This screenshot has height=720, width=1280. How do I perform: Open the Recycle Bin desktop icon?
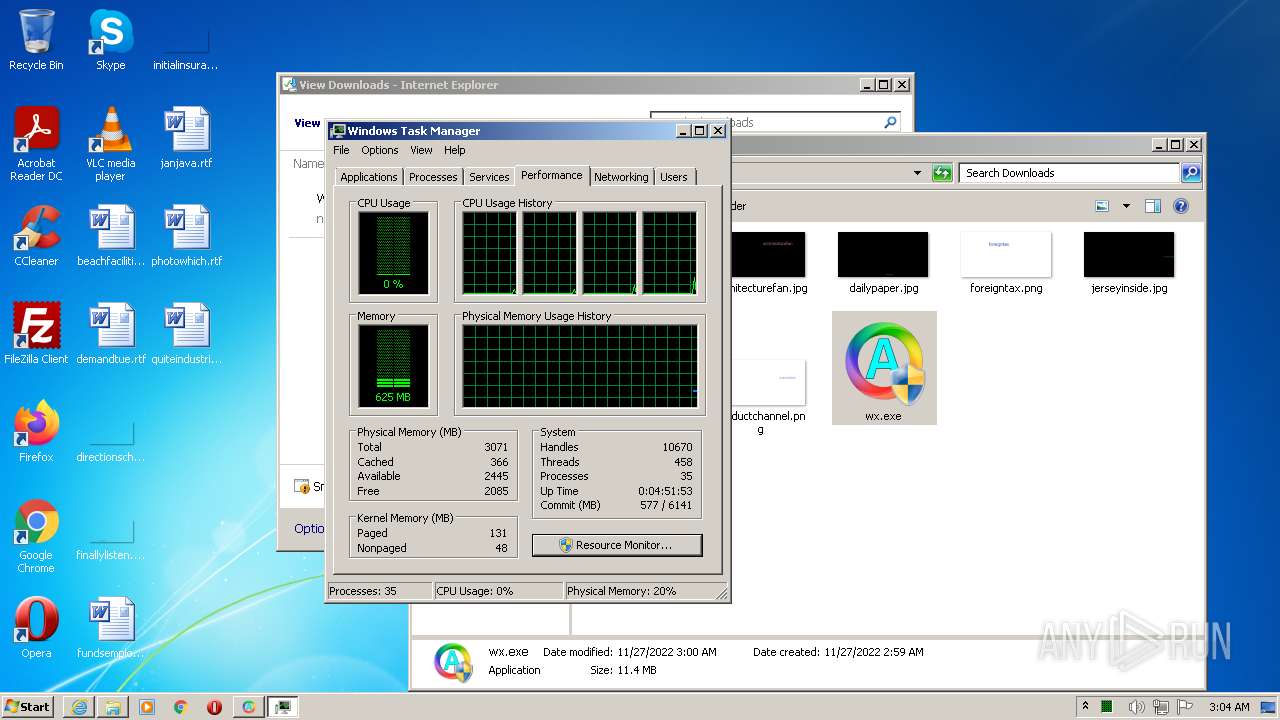coord(36,40)
